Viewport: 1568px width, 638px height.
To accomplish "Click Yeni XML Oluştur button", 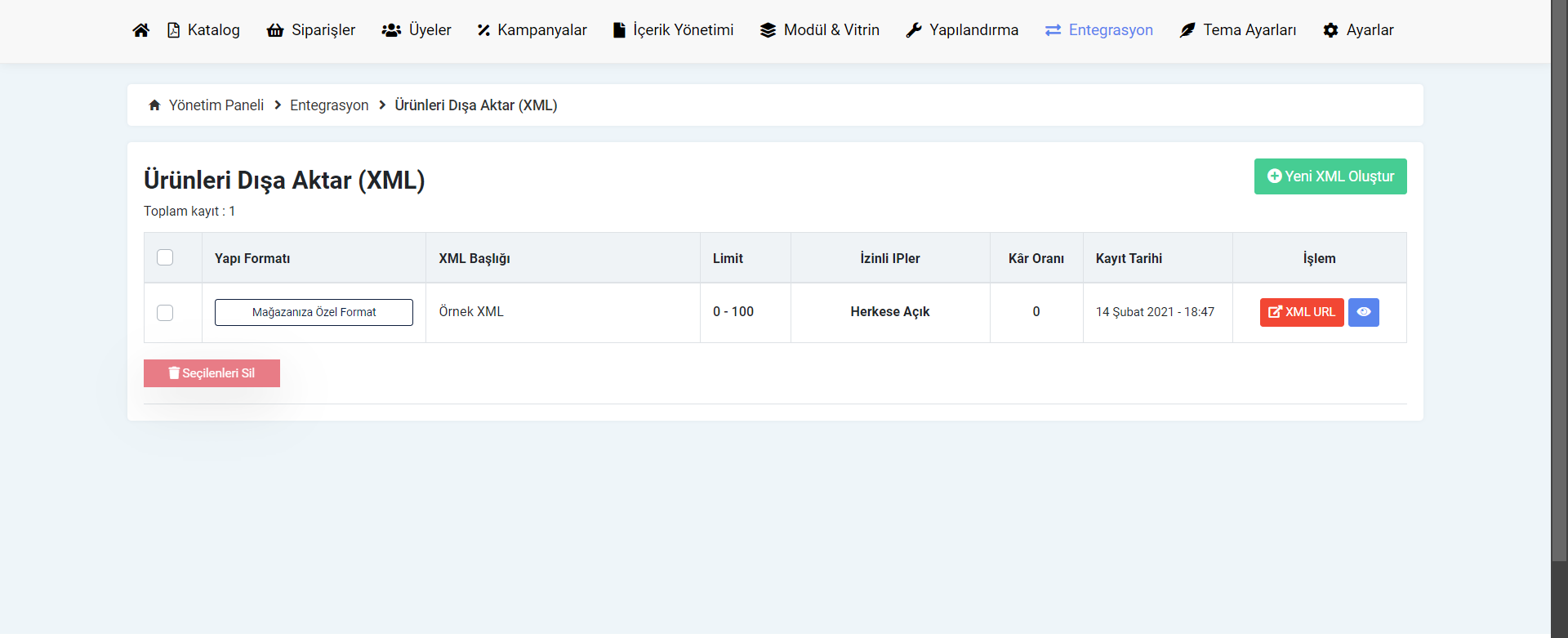I will coord(1330,176).
